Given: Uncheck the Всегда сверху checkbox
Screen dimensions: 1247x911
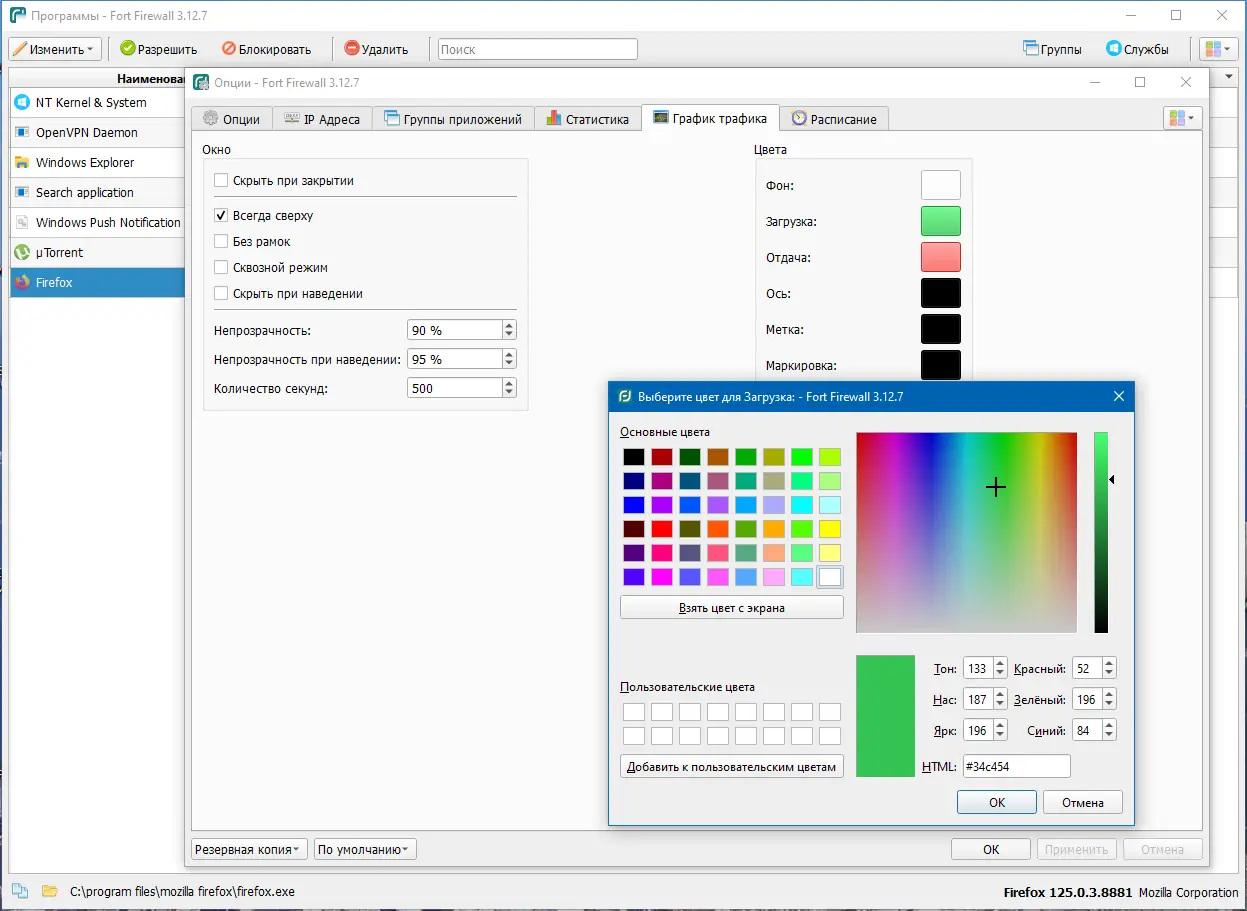Looking at the screenshot, I should [222, 215].
